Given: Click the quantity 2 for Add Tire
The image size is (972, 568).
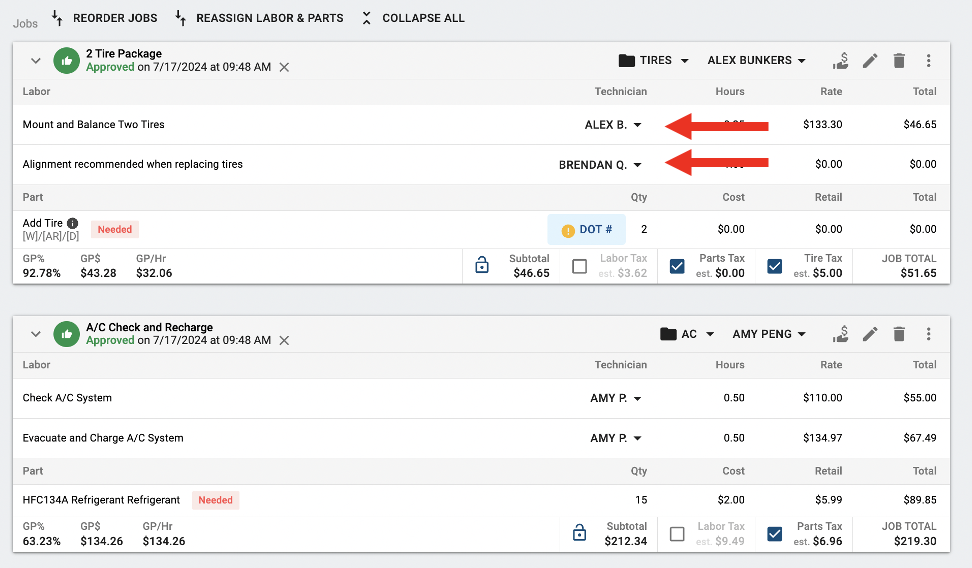Looking at the screenshot, I should coord(644,229).
